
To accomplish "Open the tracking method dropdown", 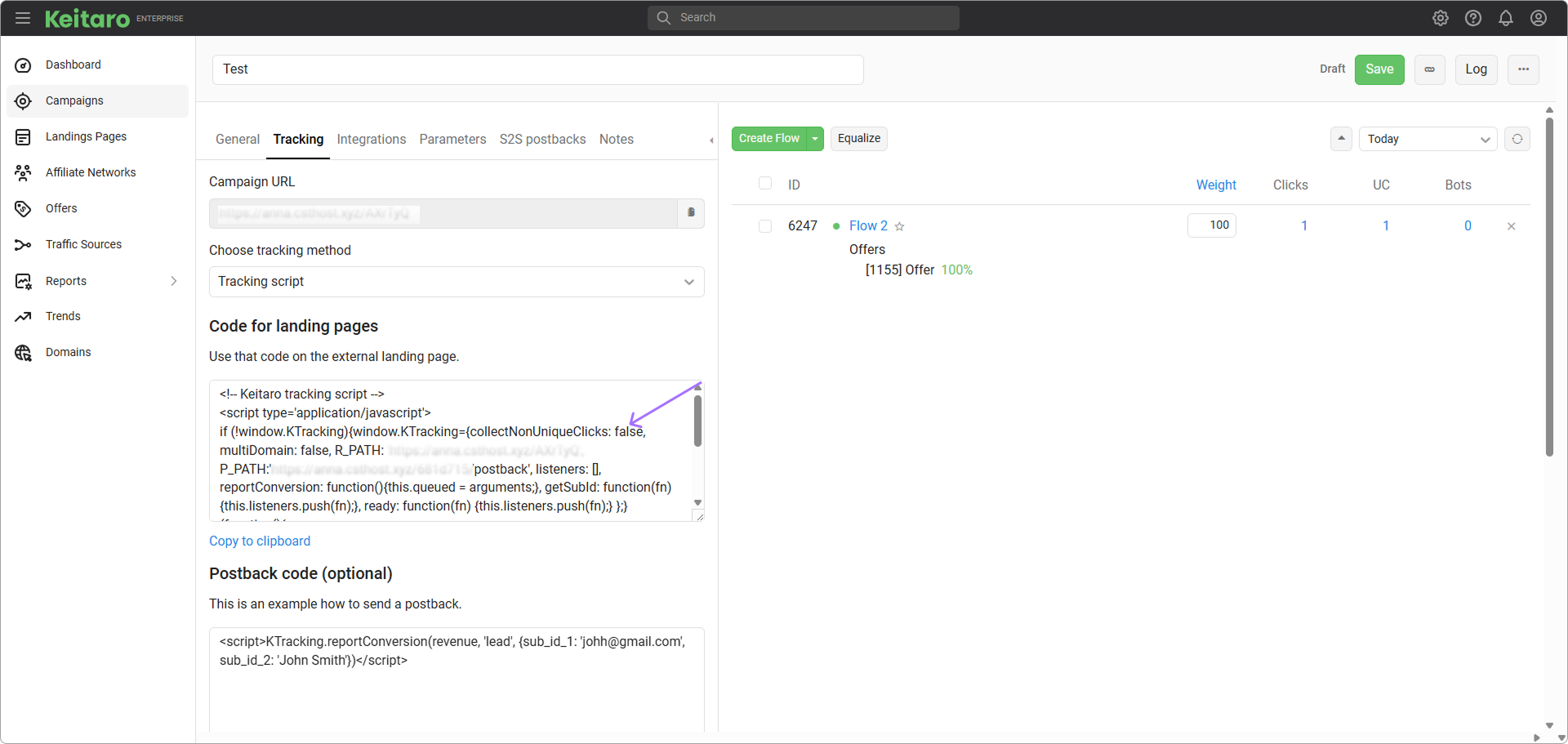I will (457, 282).
